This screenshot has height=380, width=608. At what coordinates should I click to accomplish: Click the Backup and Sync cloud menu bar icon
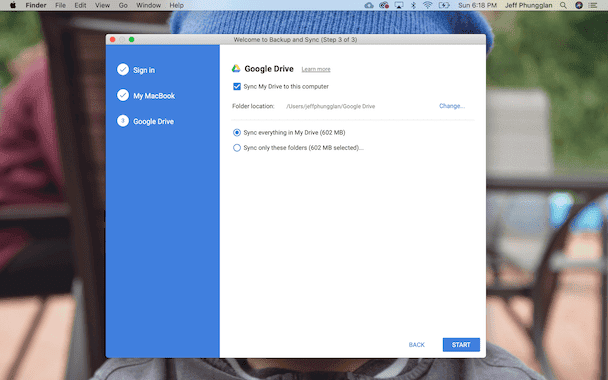[x=369, y=5]
